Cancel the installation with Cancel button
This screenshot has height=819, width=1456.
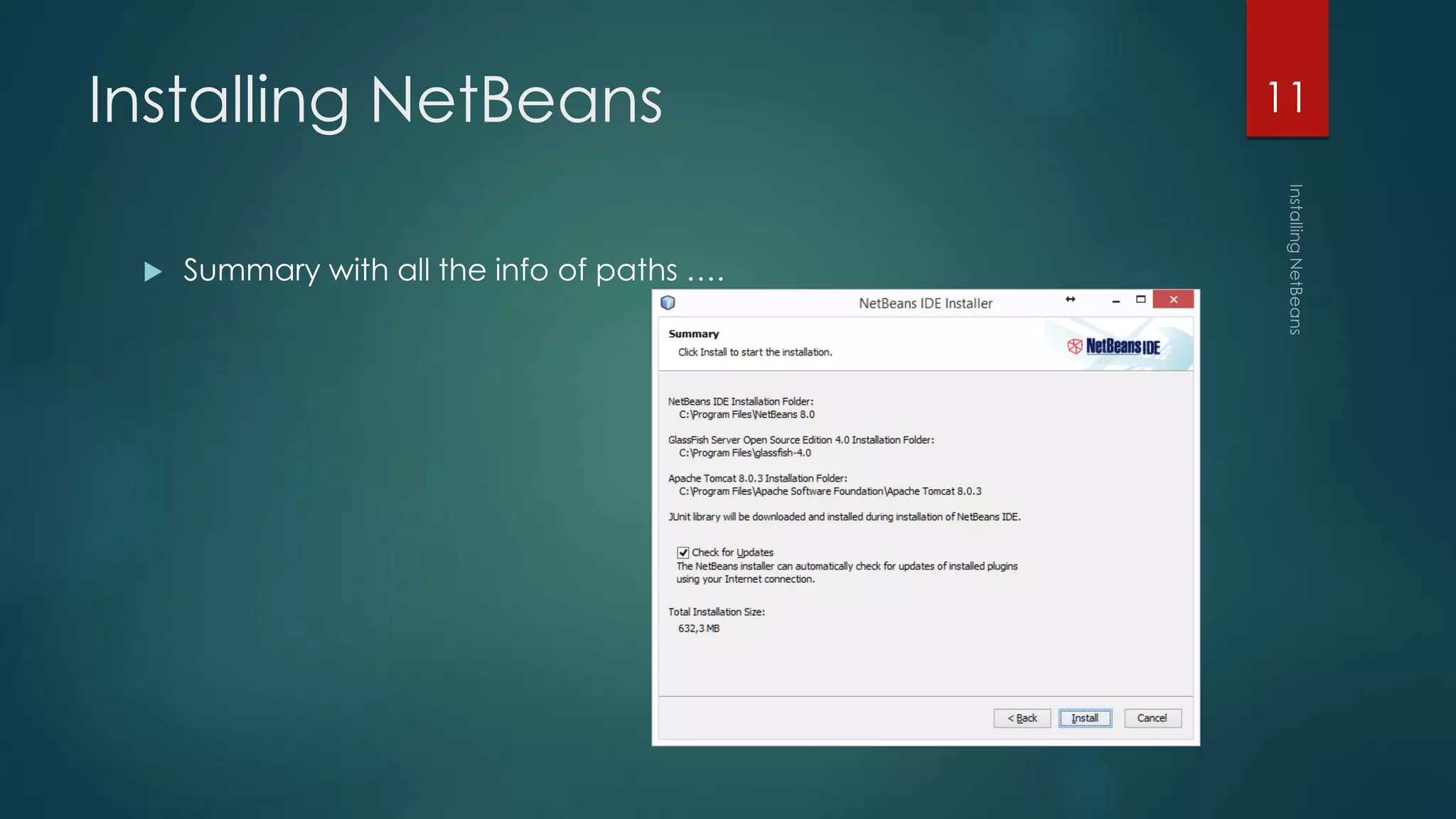(x=1152, y=718)
